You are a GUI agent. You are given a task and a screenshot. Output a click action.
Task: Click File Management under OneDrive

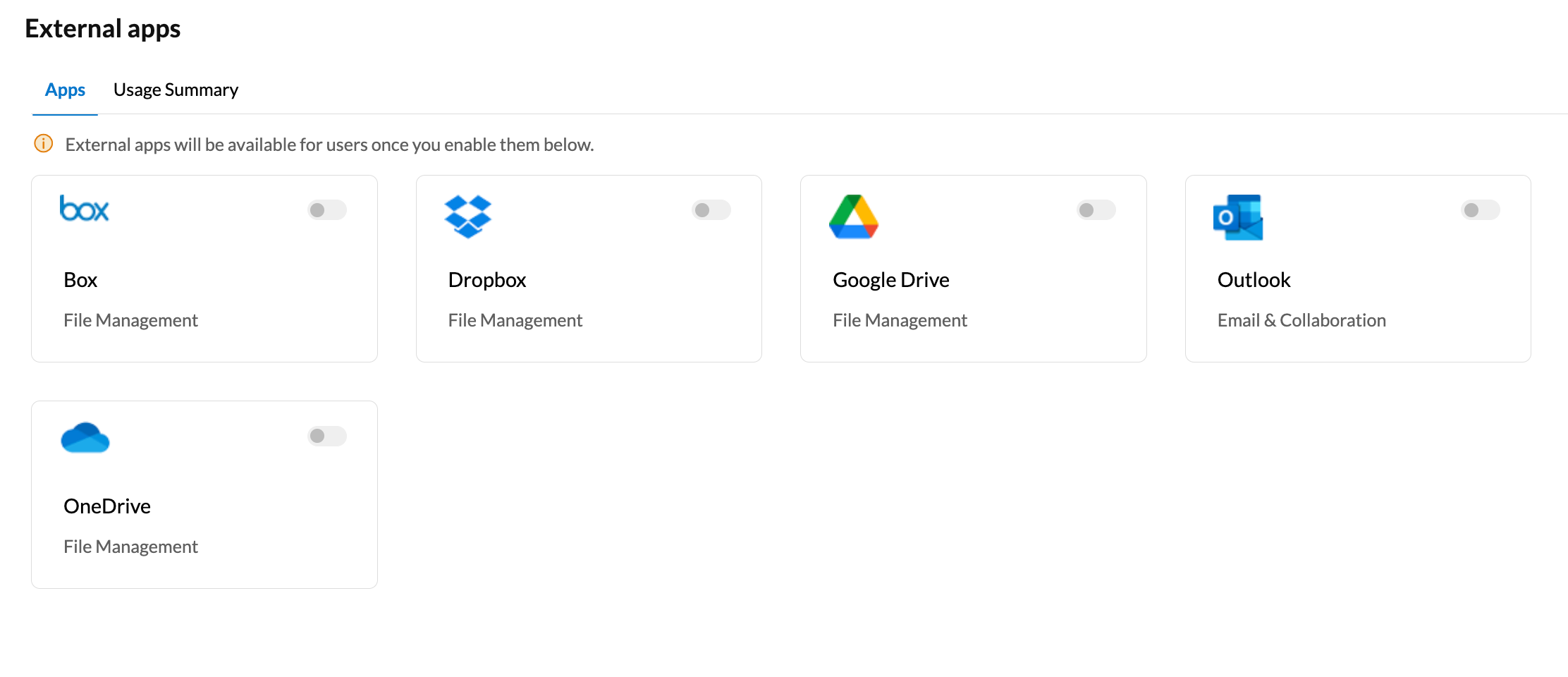pyautogui.click(x=130, y=547)
